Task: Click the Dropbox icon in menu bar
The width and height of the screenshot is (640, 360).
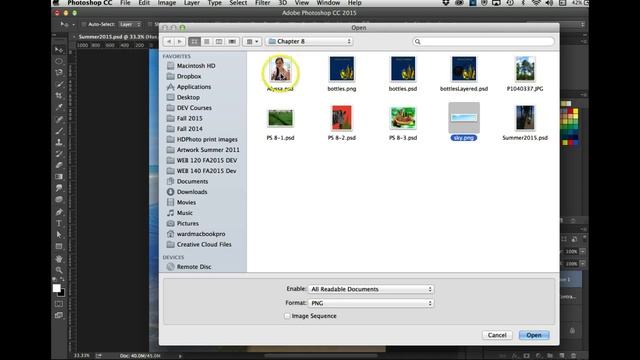Action: tap(446, 3)
